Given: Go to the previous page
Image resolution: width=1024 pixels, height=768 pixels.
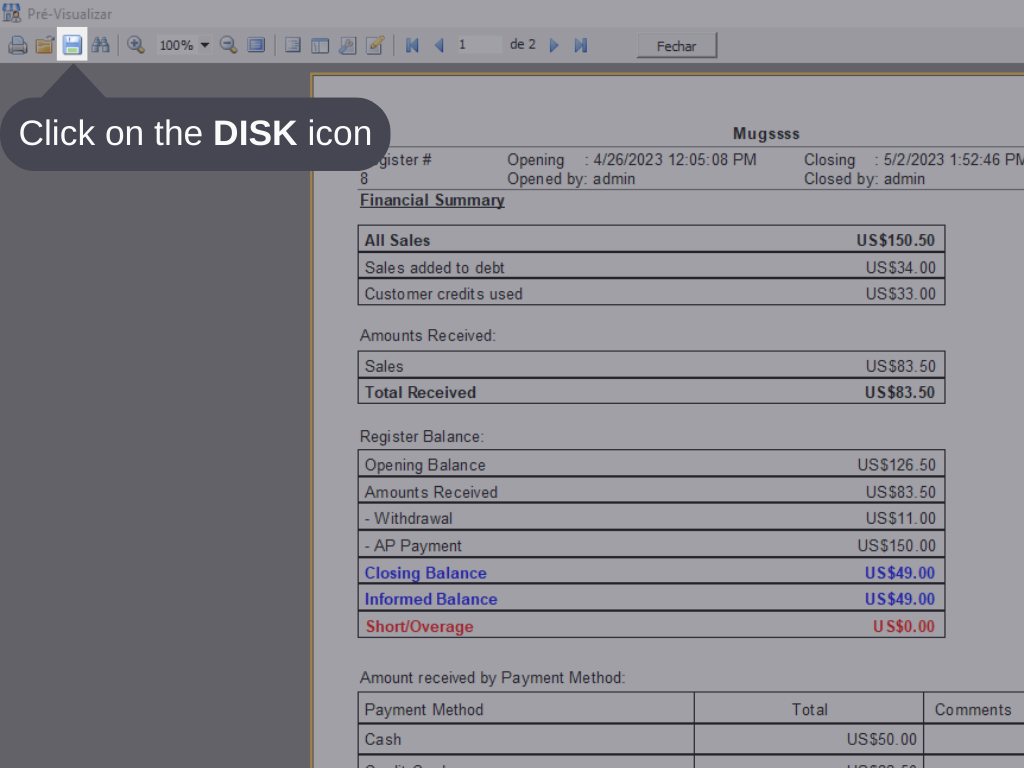Looking at the screenshot, I should click(438, 45).
